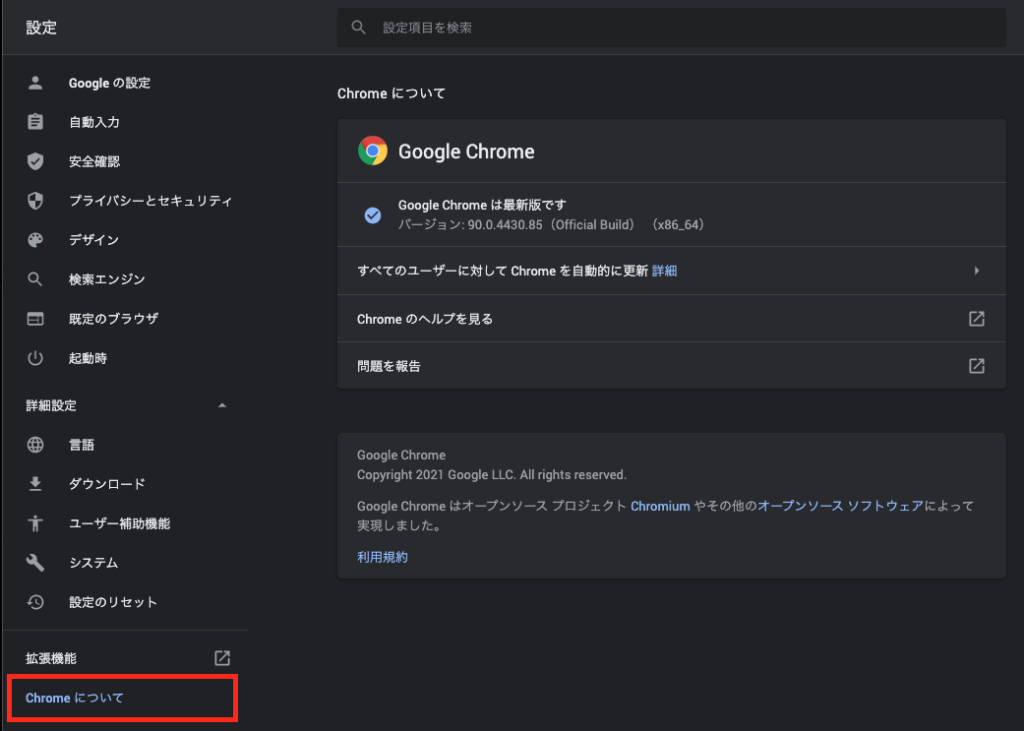Open ユーザー補助機能 accessibility icon
1024x731 pixels.
coord(37,523)
